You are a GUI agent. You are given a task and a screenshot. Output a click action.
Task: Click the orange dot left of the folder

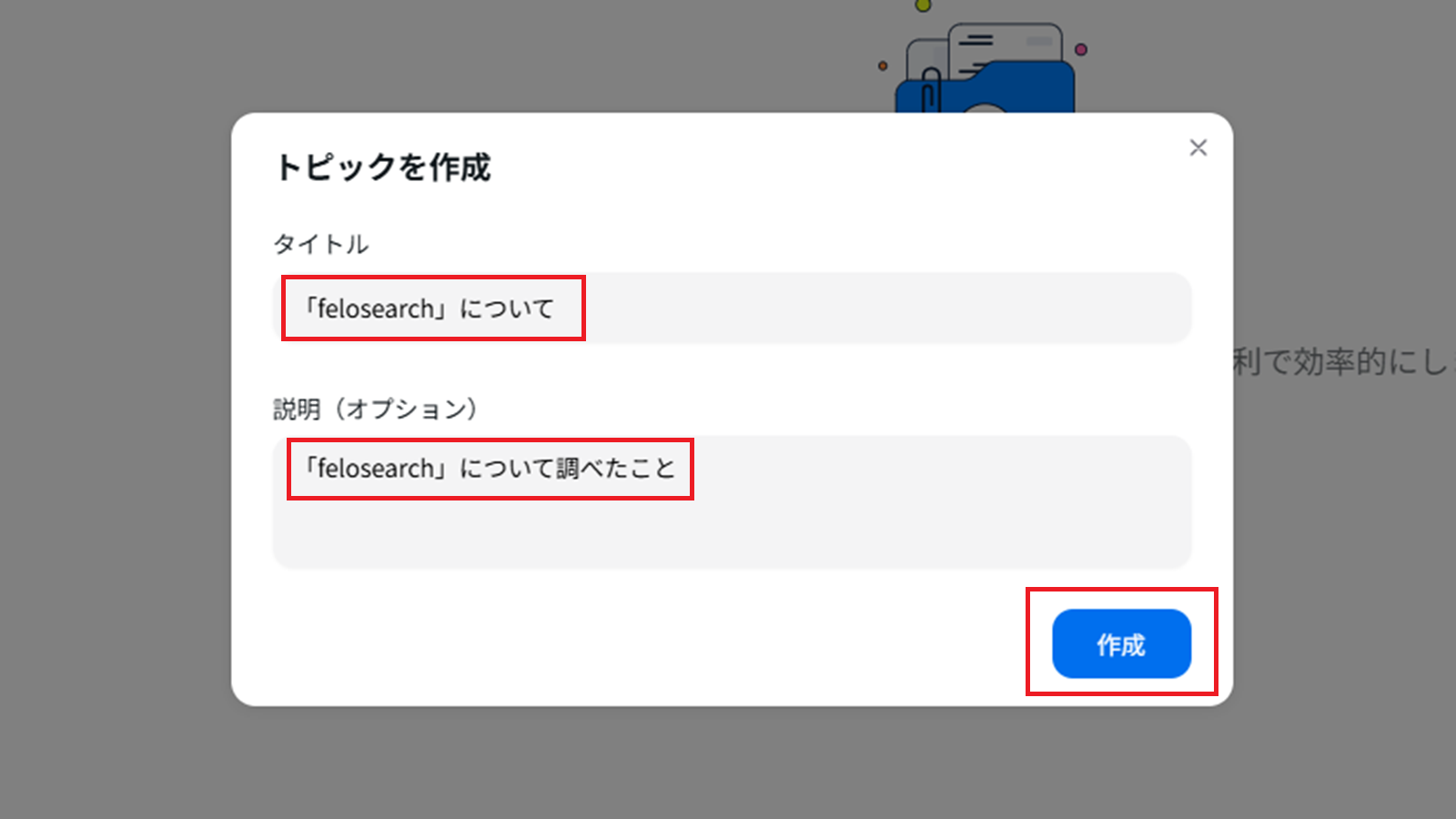(883, 66)
